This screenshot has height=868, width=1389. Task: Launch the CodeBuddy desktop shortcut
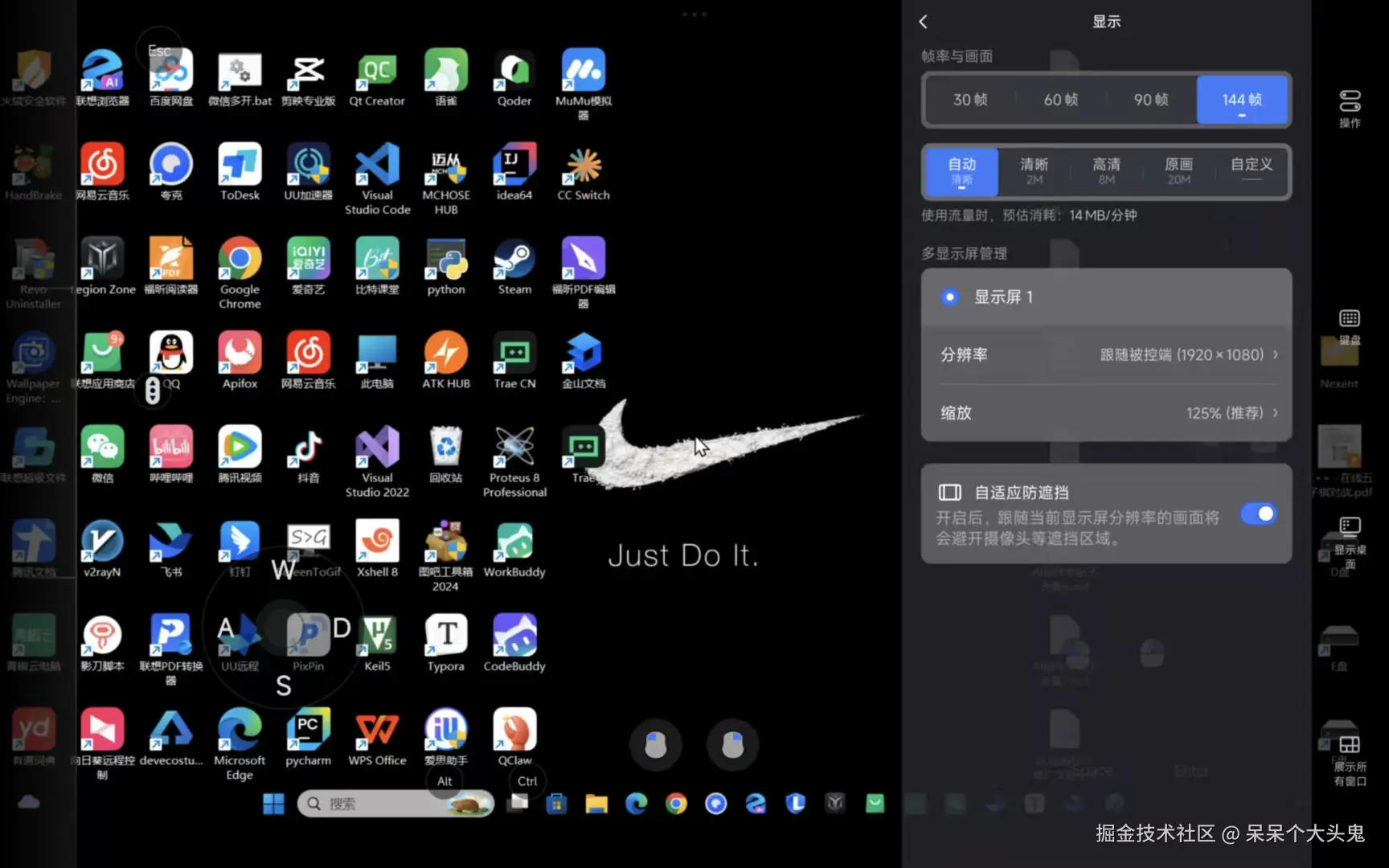(514, 643)
